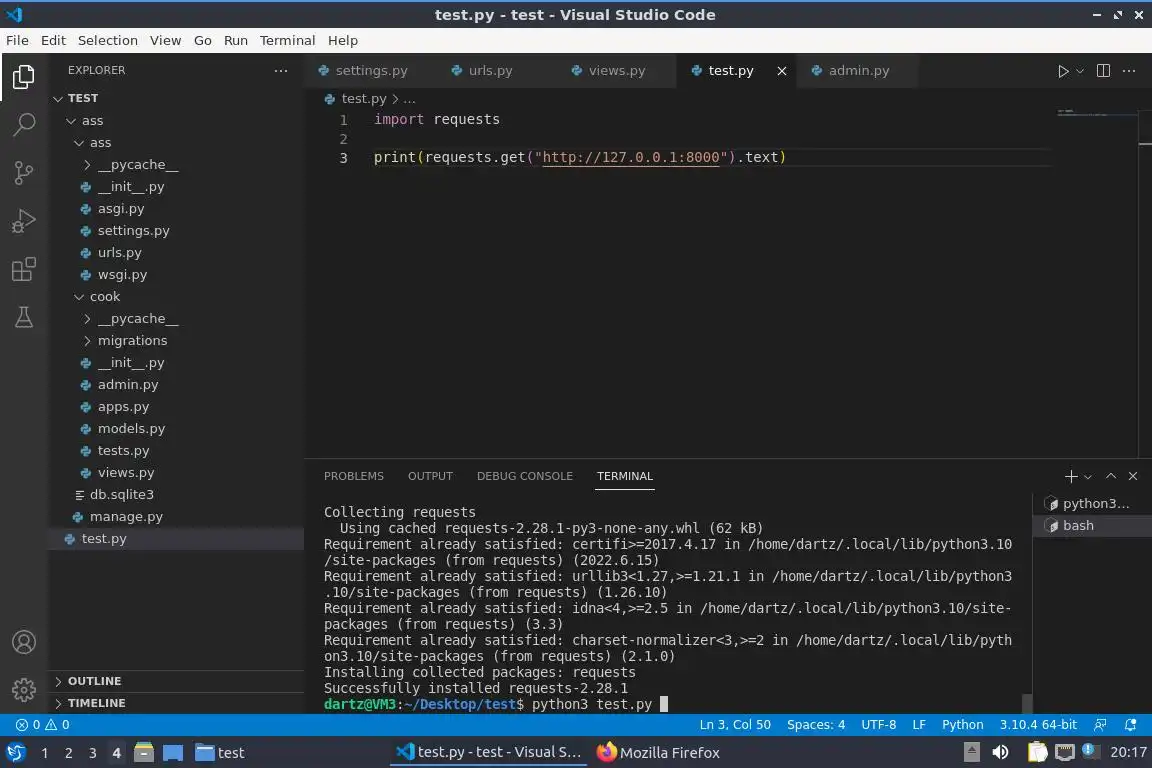The width and height of the screenshot is (1152, 768).
Task: Create a new terminal with plus icon
Action: pyautogui.click(x=1071, y=476)
